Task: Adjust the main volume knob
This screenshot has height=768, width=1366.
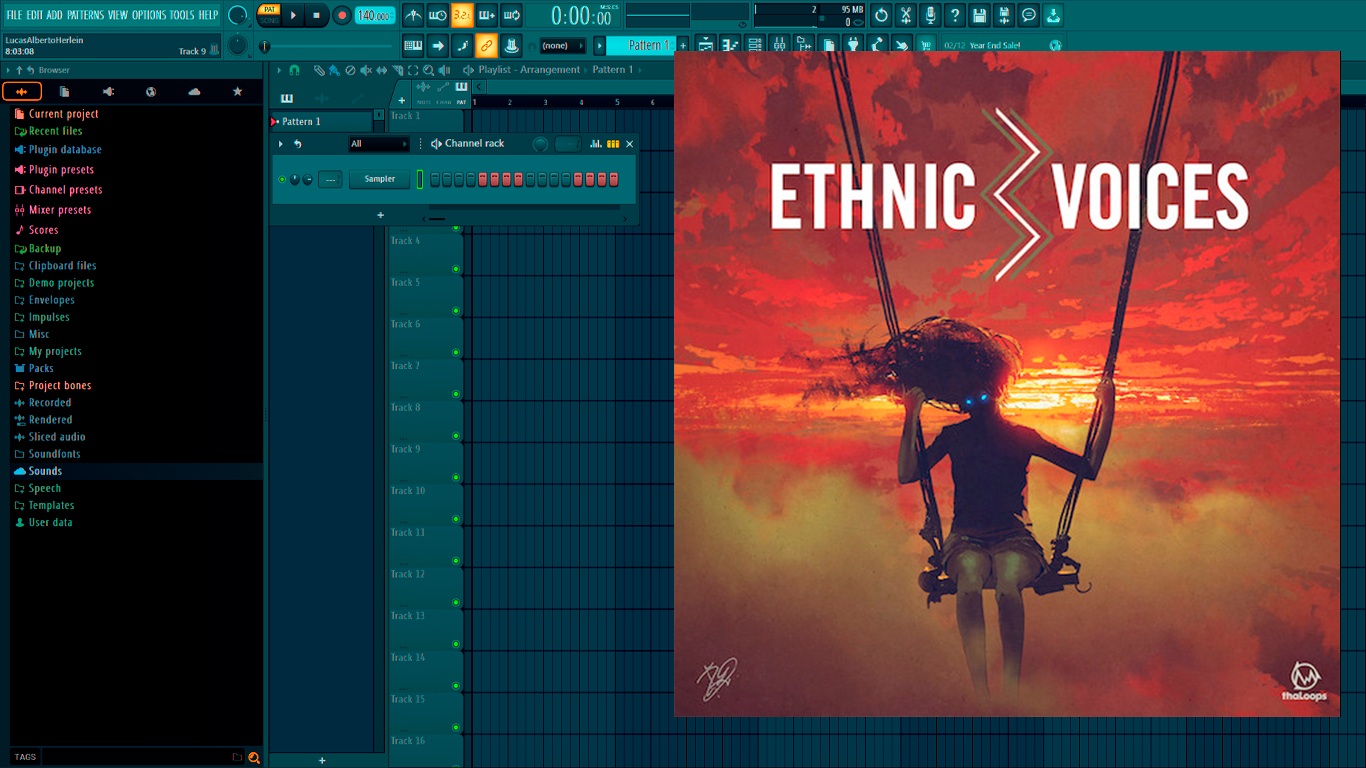Action: (x=238, y=15)
